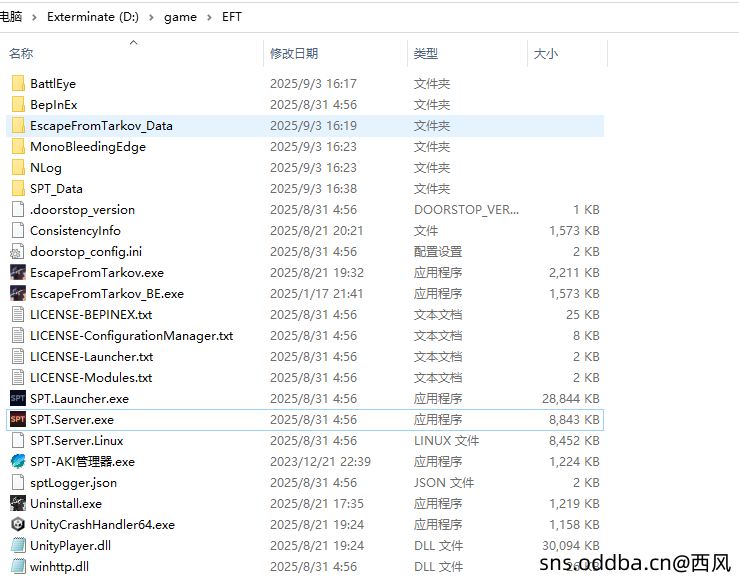The image size is (739, 583).
Task: Click the EscapeFromTarkov_BE.exe icon
Action: 18,294
